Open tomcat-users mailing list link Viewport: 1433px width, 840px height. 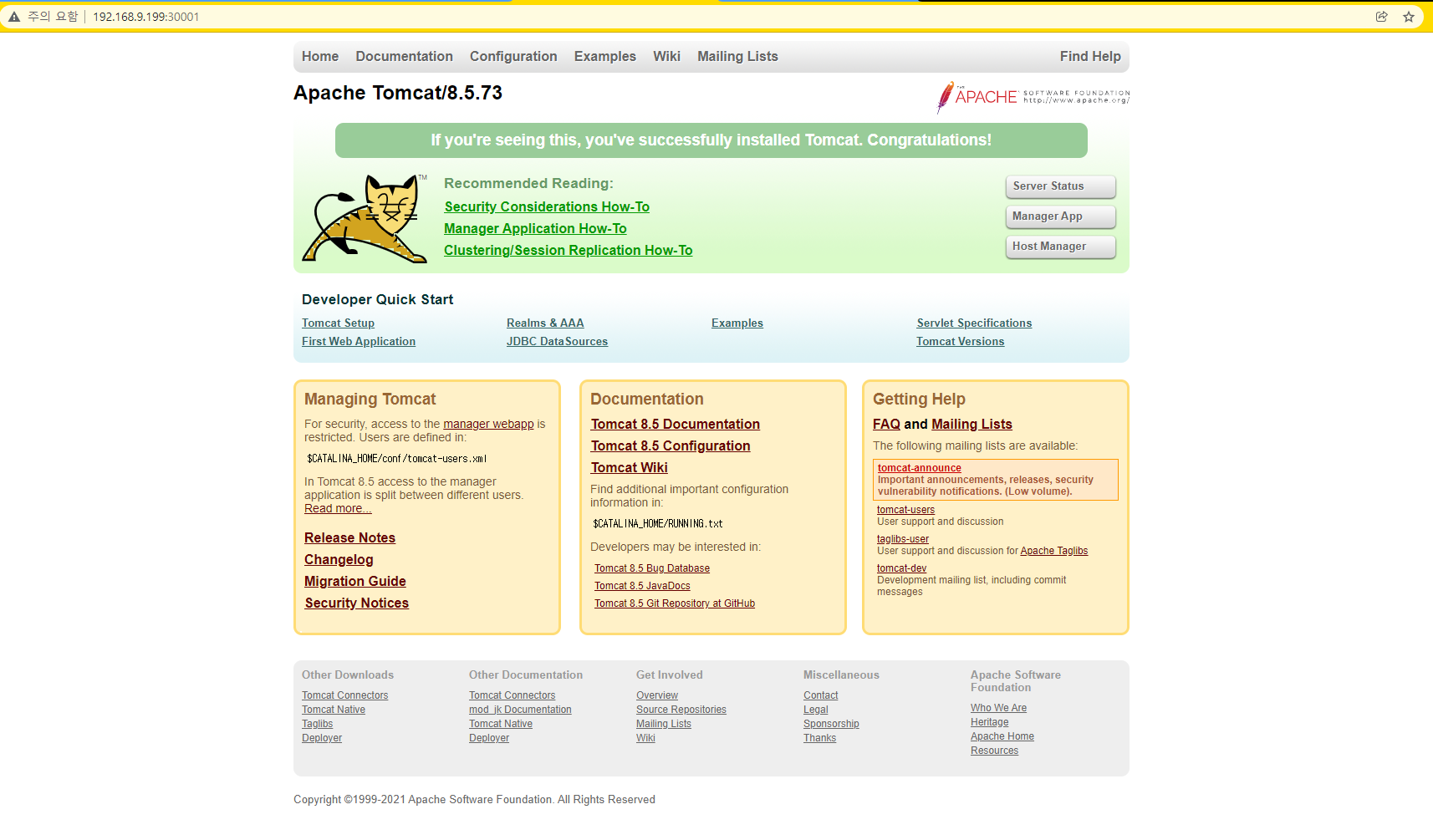(x=905, y=510)
